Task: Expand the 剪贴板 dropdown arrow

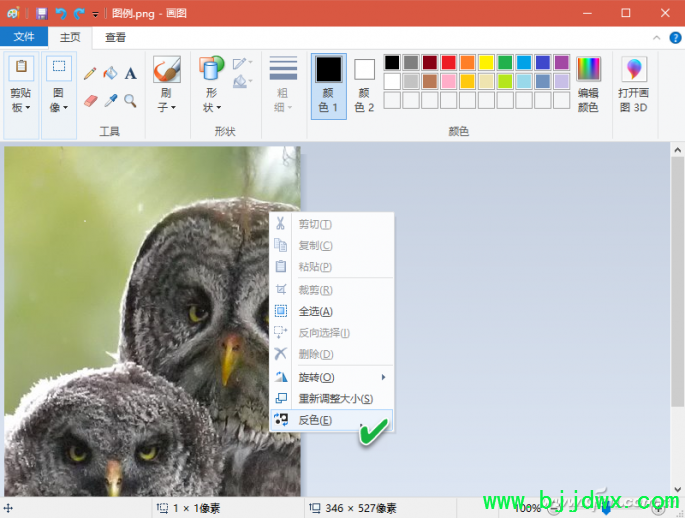Action: coord(28,107)
